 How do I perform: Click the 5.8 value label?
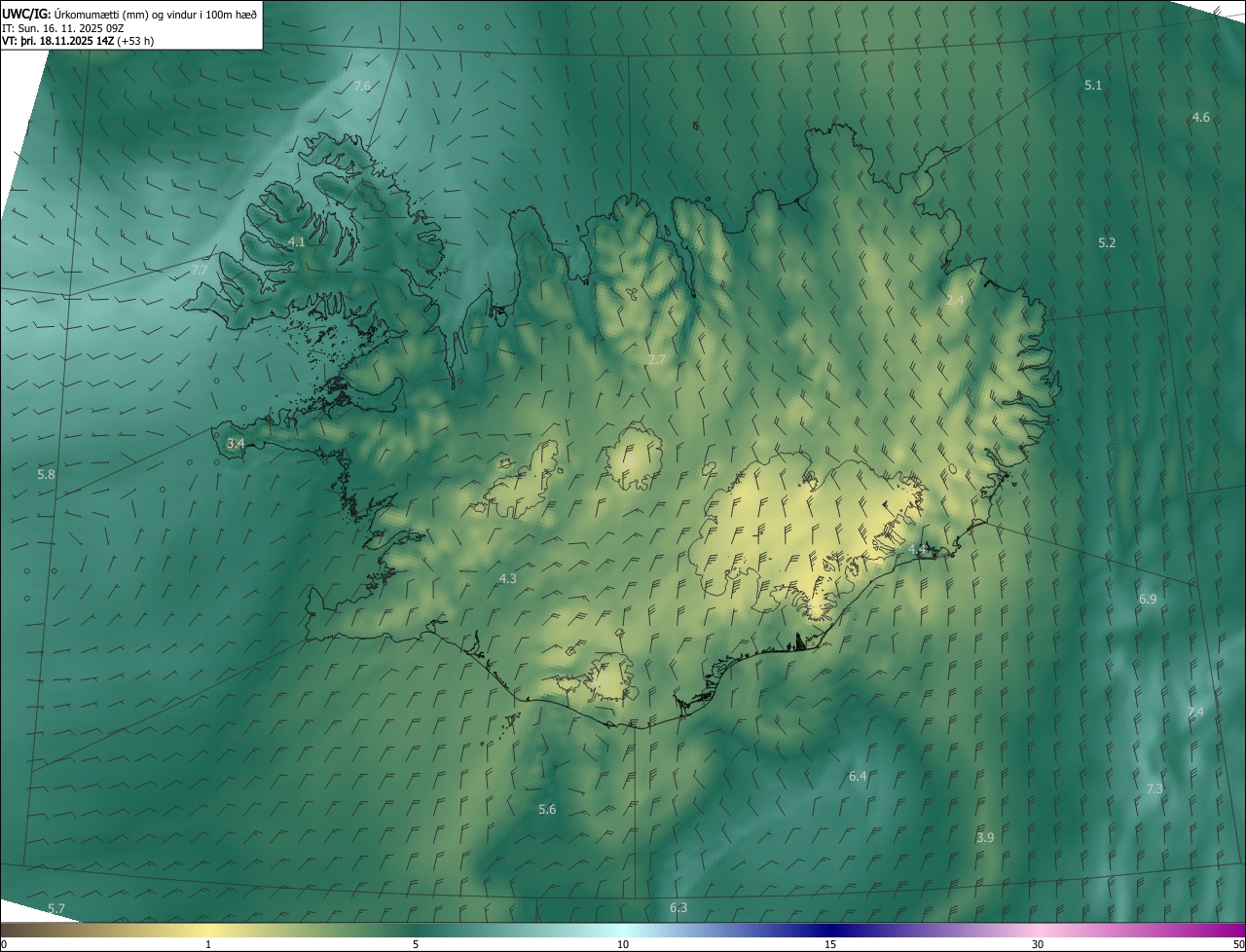pos(46,474)
